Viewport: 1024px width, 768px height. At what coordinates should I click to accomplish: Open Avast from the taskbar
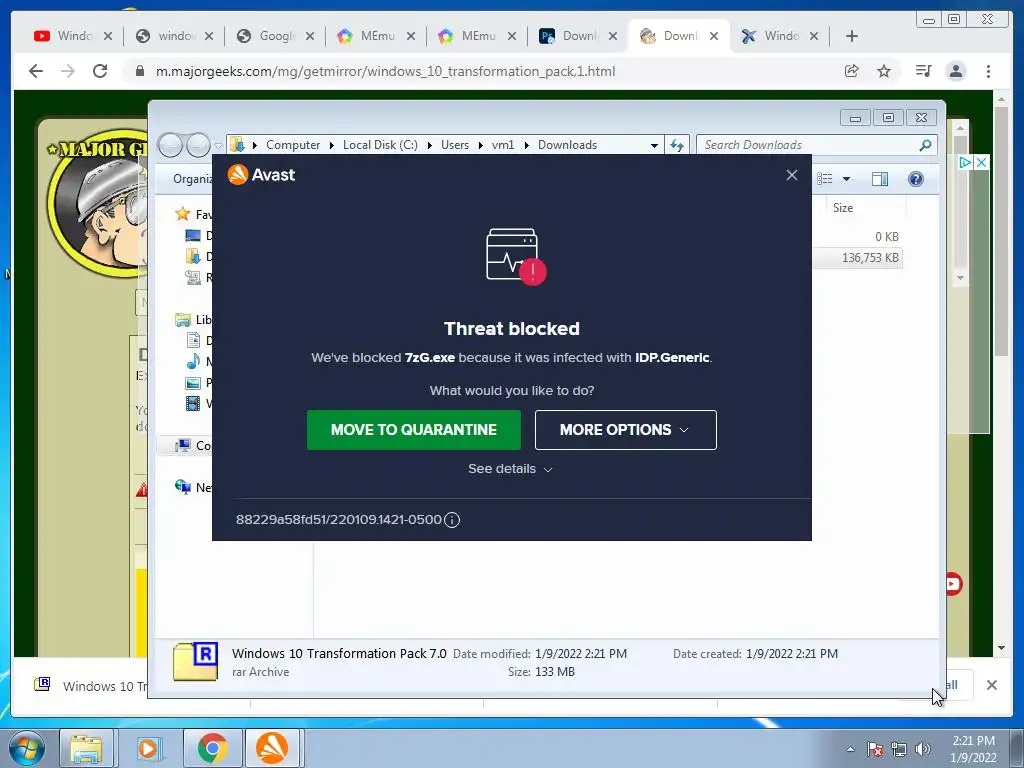[272, 748]
